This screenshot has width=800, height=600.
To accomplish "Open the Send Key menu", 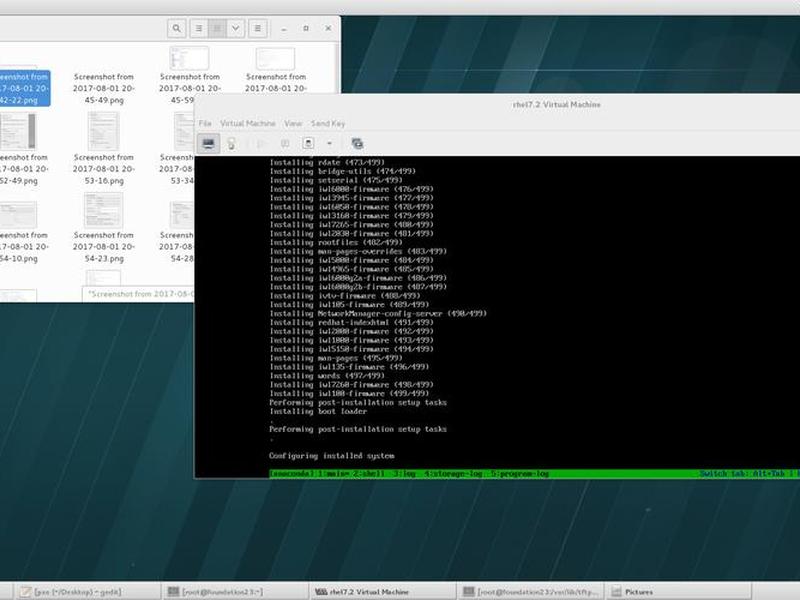I will [x=328, y=123].
